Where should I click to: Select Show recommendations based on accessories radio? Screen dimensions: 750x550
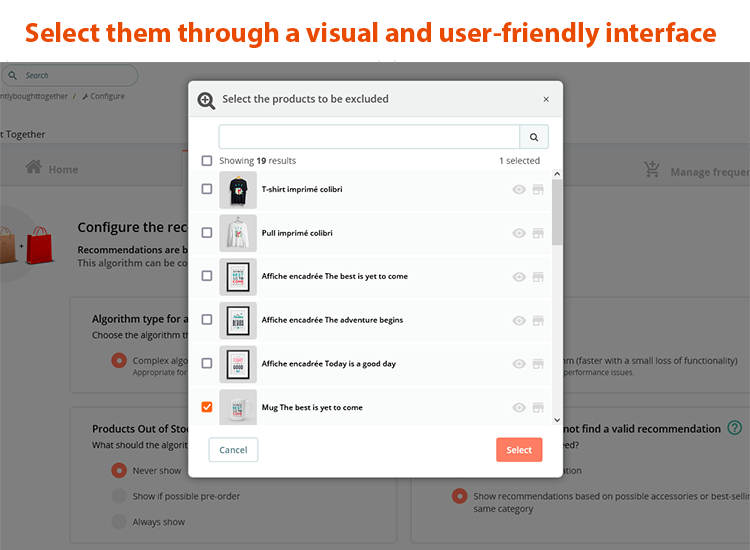[x=460, y=496]
